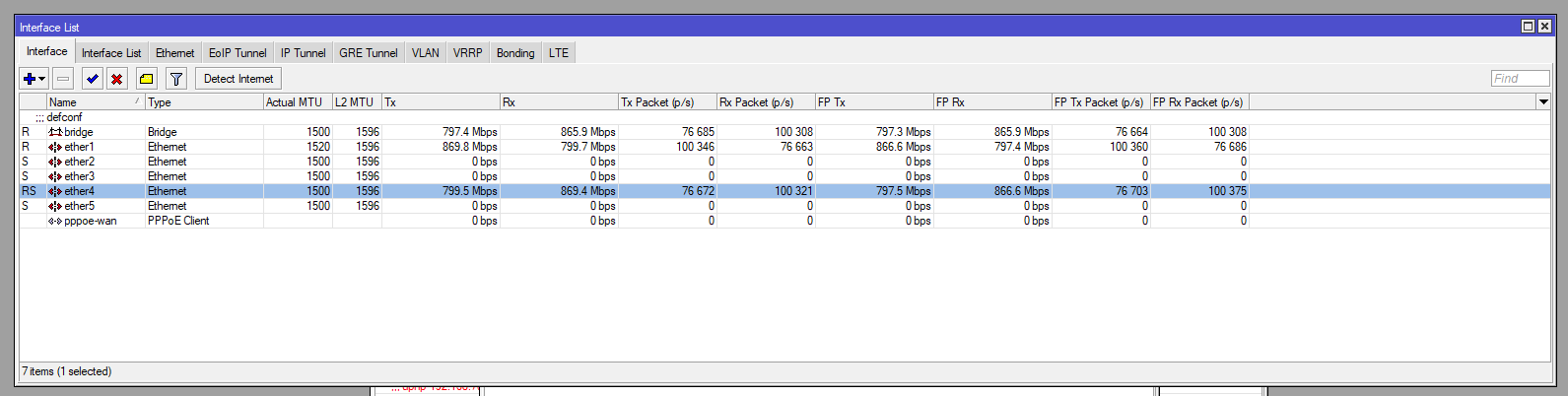Select the bridge row name
This screenshot has height=396, width=1568.
[79, 132]
